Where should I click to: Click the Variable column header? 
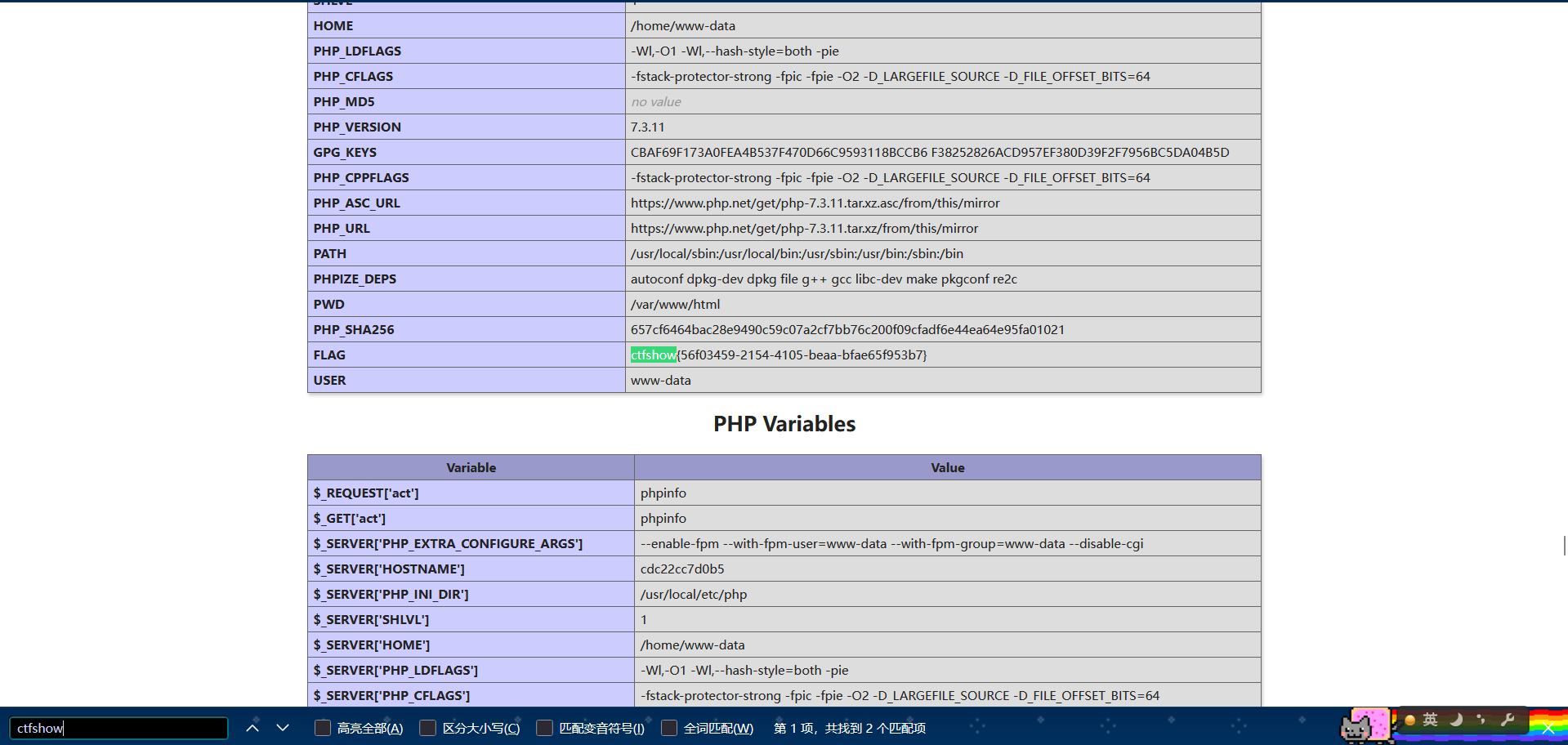tap(471, 467)
